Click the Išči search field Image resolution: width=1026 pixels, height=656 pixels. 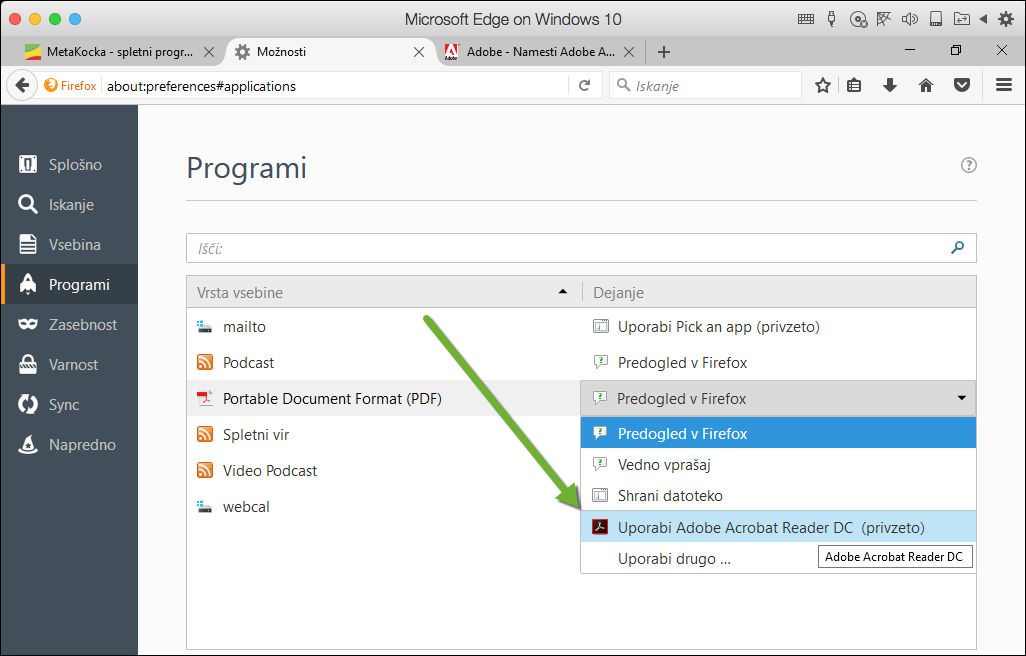(581, 248)
